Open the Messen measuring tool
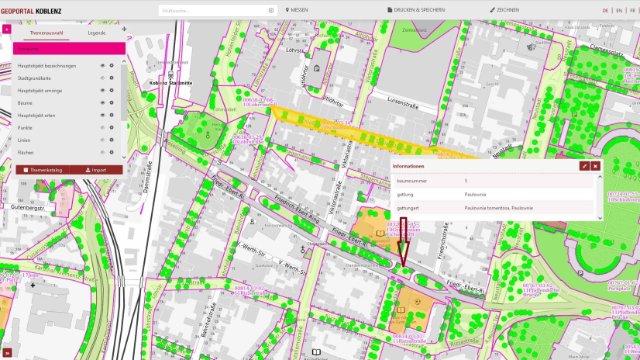The height and width of the screenshot is (360, 640). [297, 10]
